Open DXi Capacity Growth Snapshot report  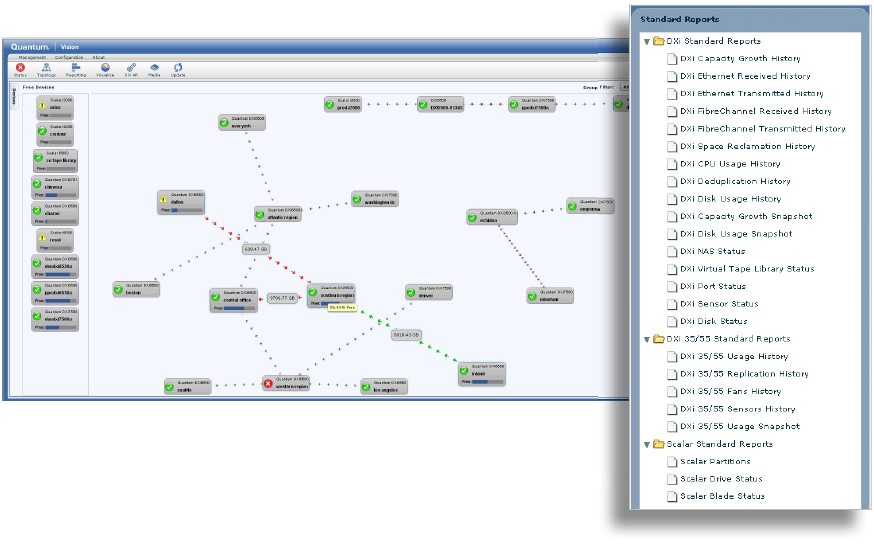pyautogui.click(x=746, y=216)
